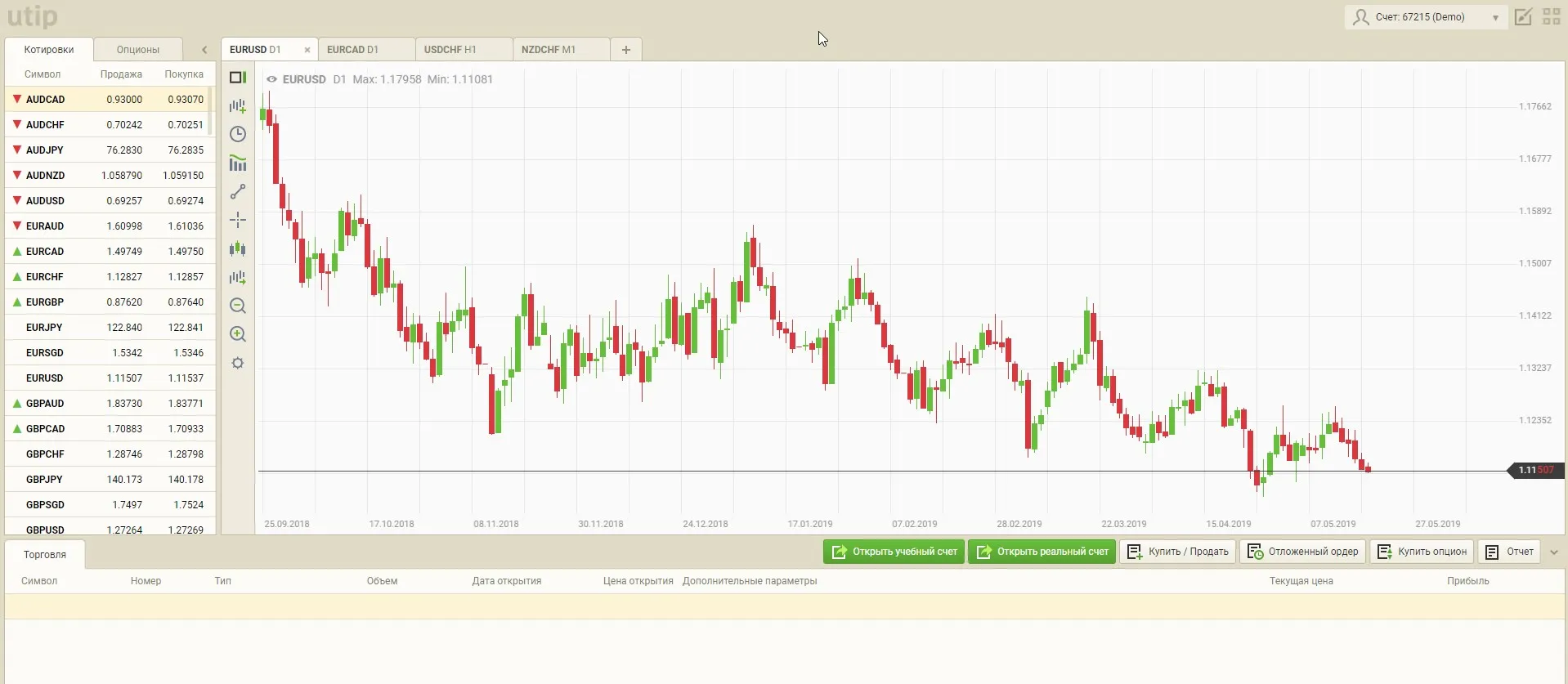Open chart settings gear icon
The image size is (1568, 684).
(238, 363)
